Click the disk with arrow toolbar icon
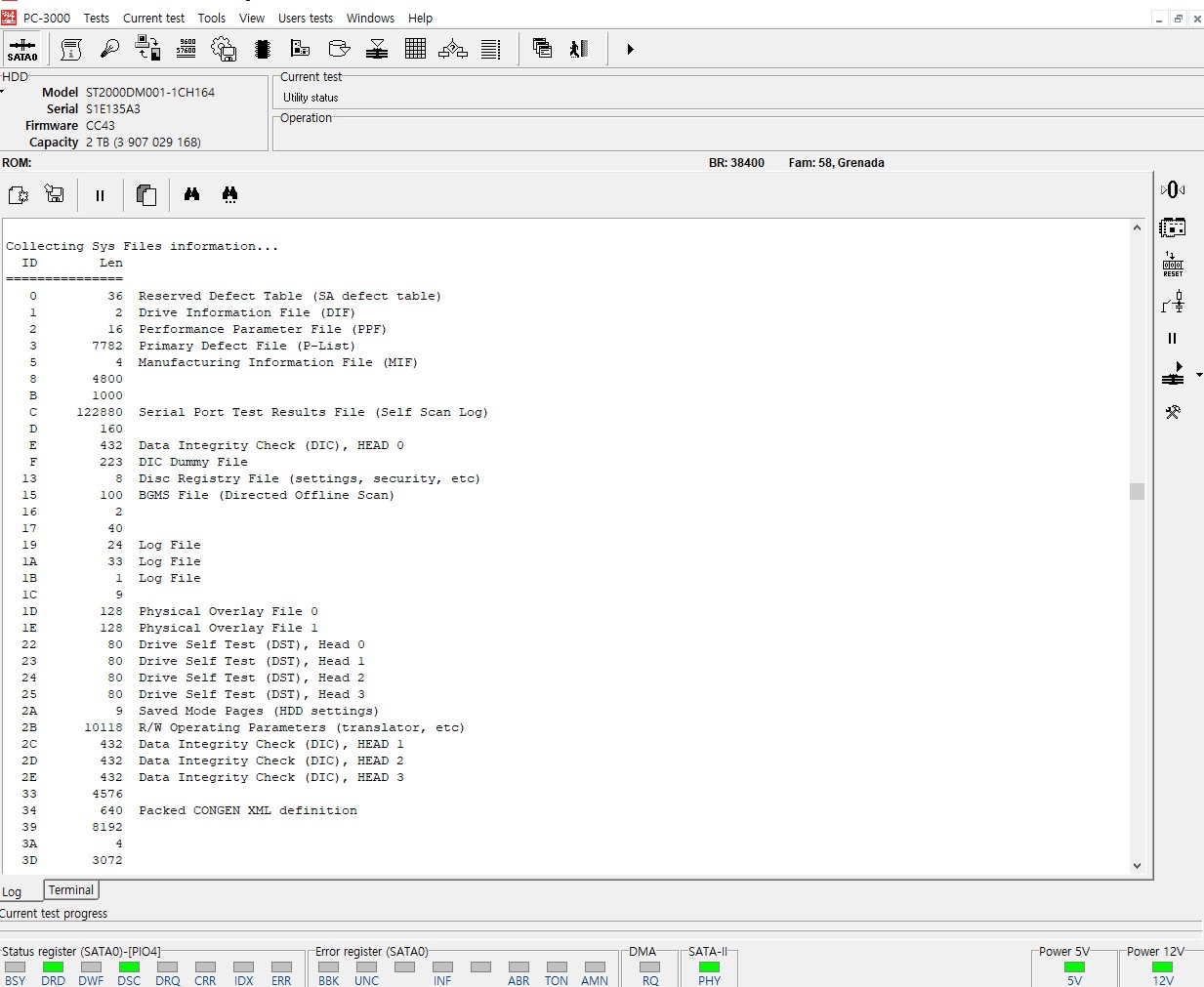The height and width of the screenshot is (987, 1204). click(339, 49)
